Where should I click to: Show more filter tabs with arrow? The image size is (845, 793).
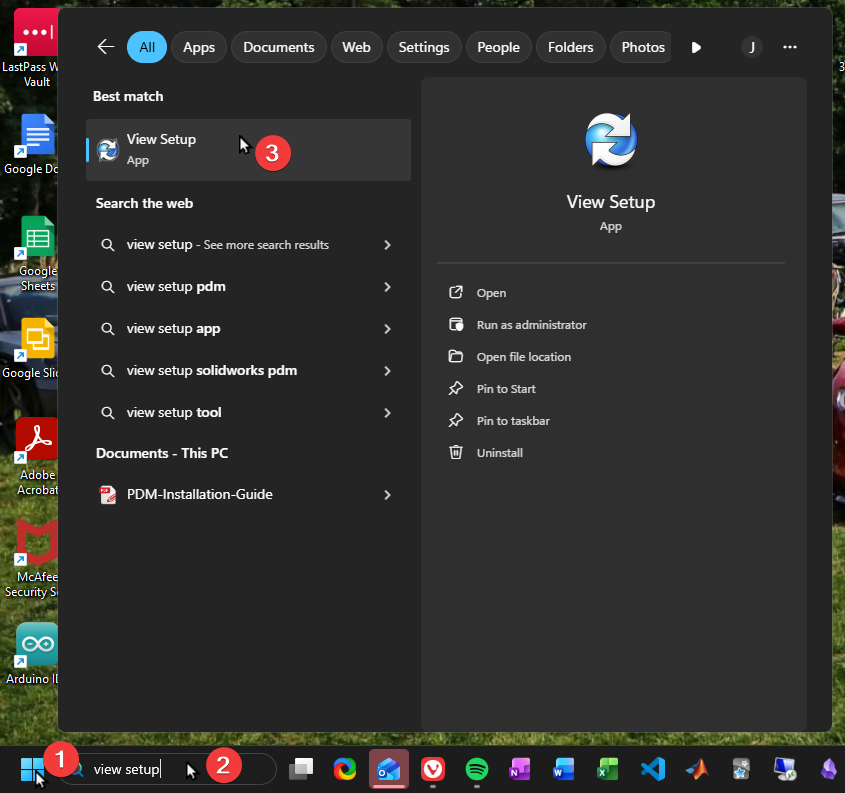coord(696,47)
